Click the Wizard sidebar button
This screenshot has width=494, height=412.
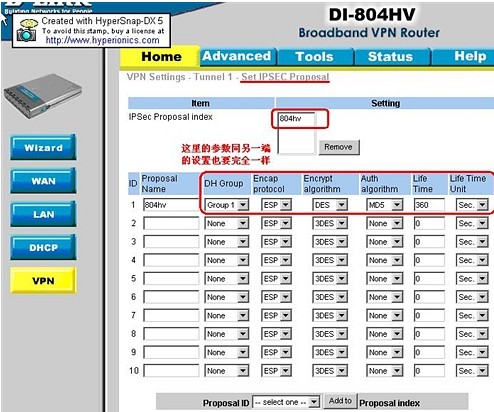coord(43,147)
